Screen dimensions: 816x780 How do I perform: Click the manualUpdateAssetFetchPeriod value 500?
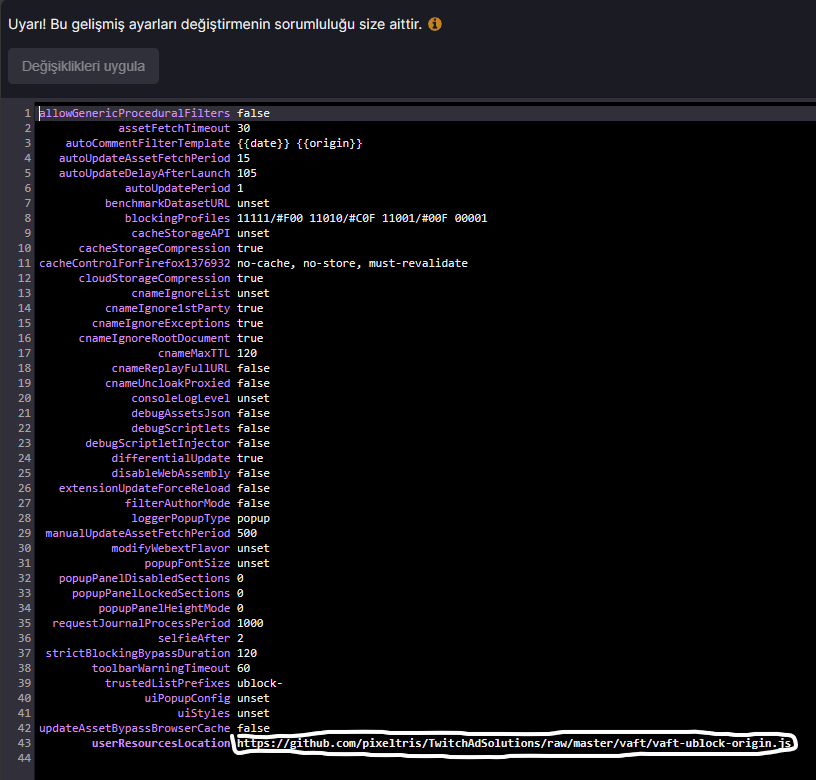tap(247, 533)
